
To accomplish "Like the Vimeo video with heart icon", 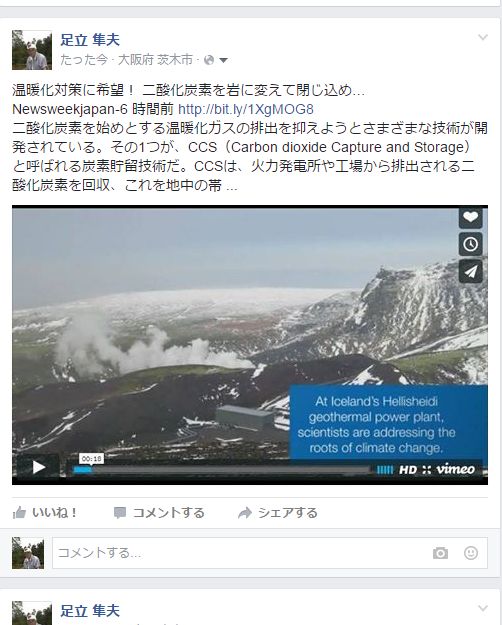I will [471, 217].
